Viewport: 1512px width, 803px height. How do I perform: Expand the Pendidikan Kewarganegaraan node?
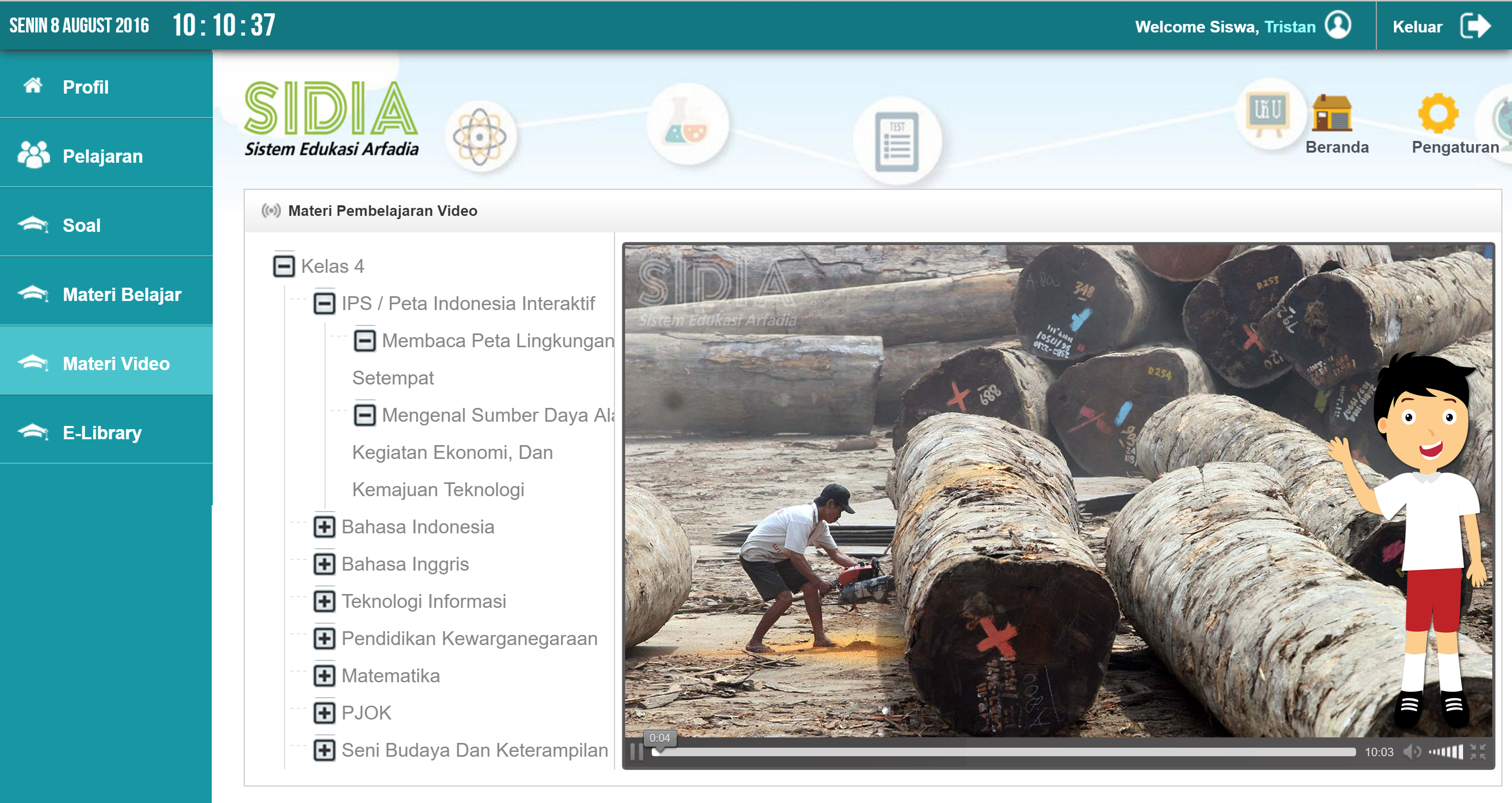(325, 638)
